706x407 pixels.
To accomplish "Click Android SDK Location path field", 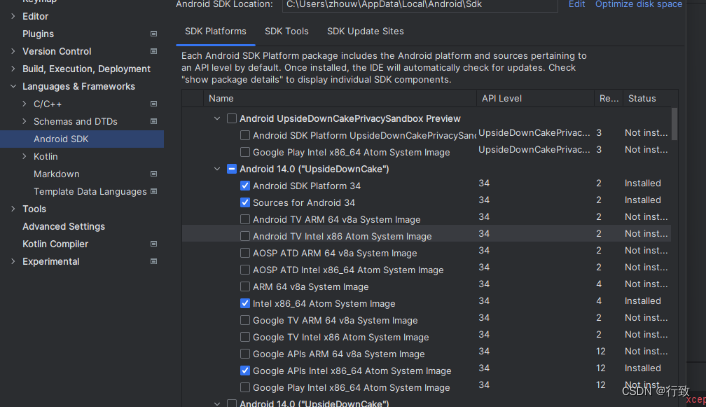I will (420, 5).
